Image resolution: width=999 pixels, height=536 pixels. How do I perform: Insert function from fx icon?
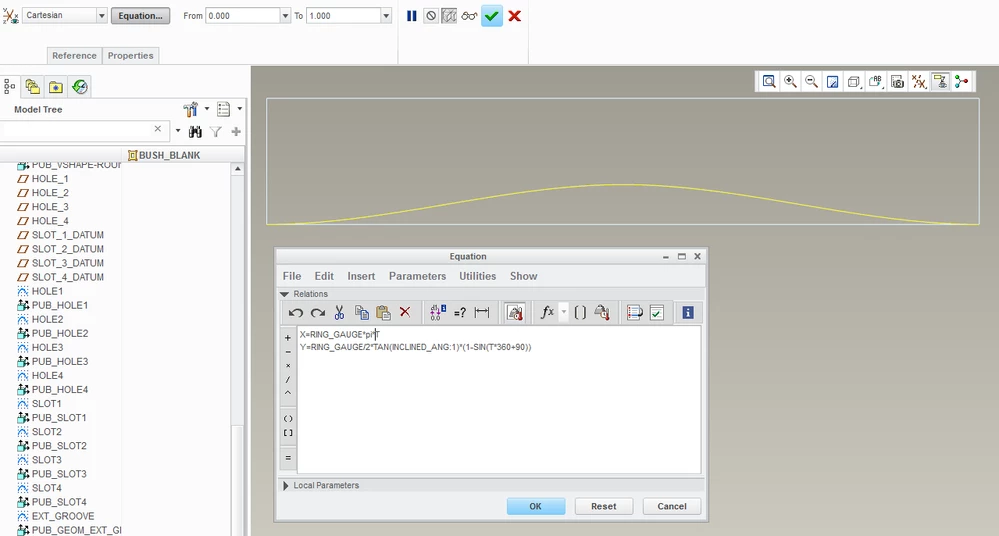pyautogui.click(x=547, y=312)
